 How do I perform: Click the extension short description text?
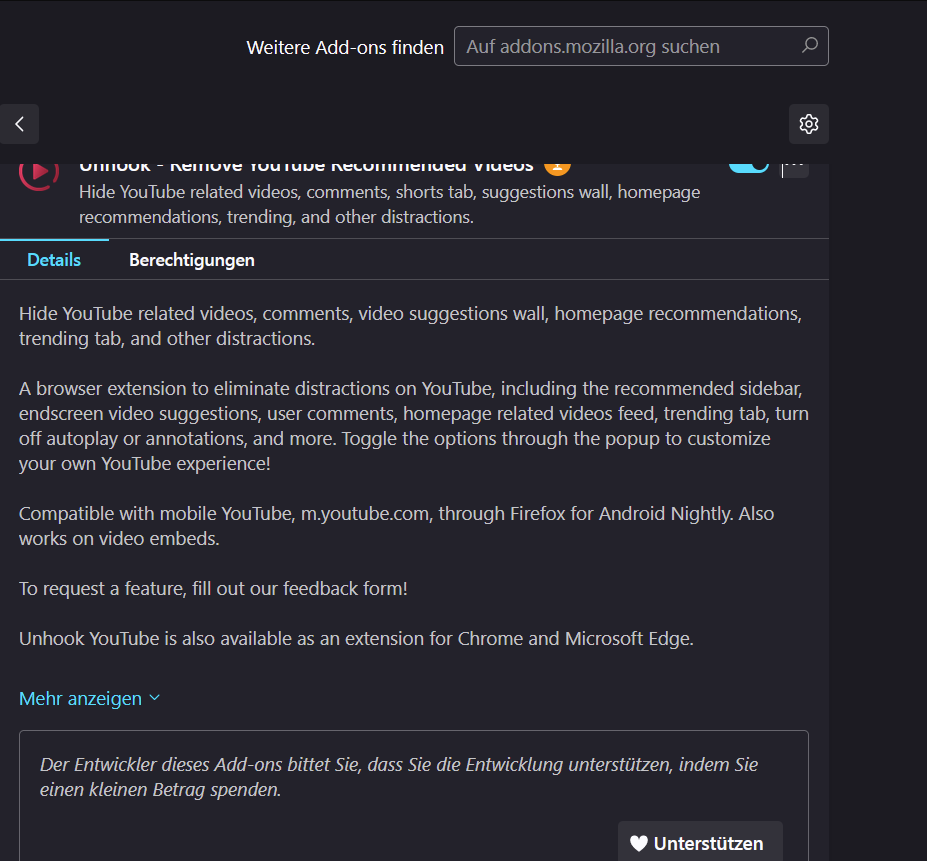[390, 204]
